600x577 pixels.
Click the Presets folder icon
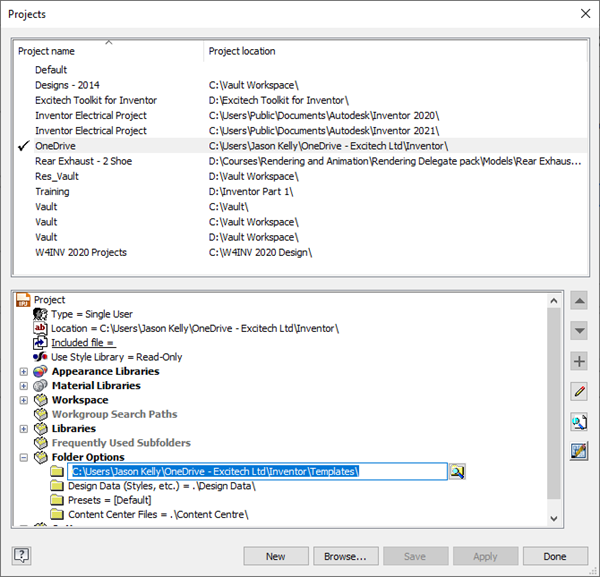57,500
